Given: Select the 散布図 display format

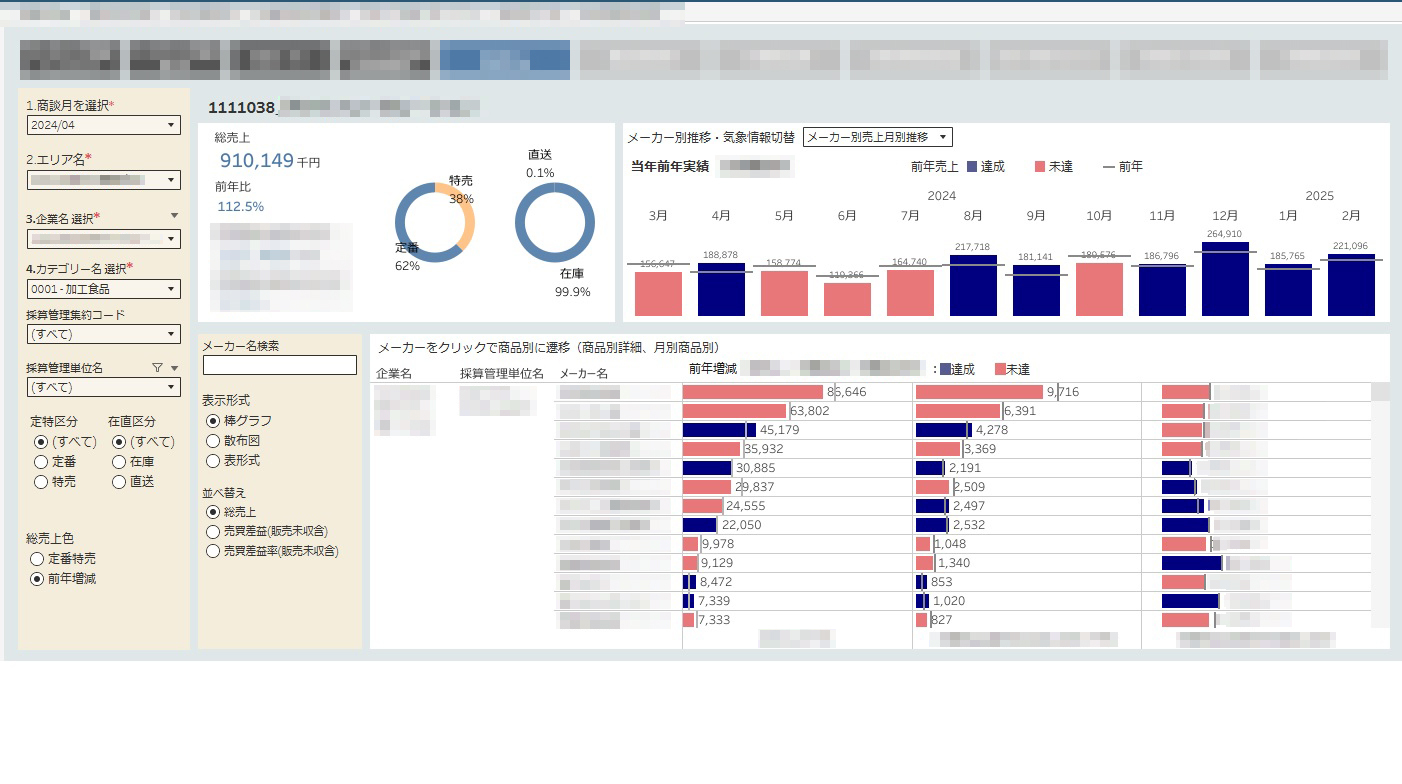Looking at the screenshot, I should point(213,441).
